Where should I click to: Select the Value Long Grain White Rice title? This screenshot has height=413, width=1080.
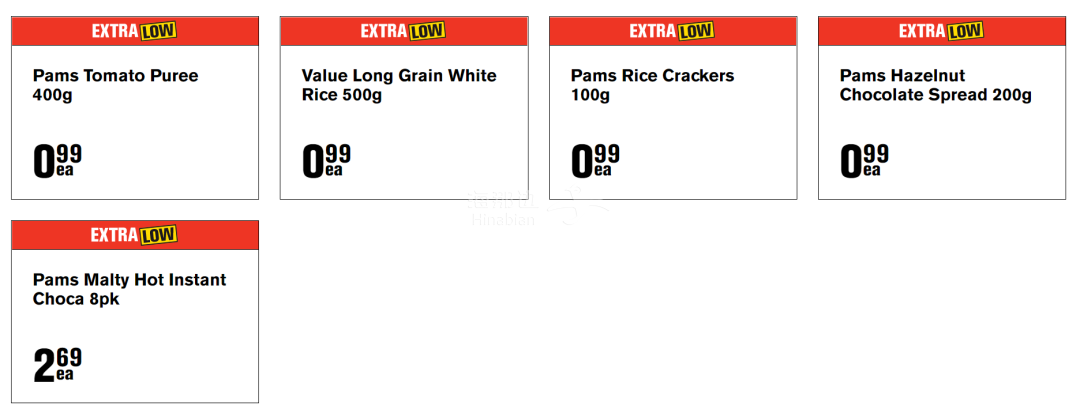[x=399, y=85]
